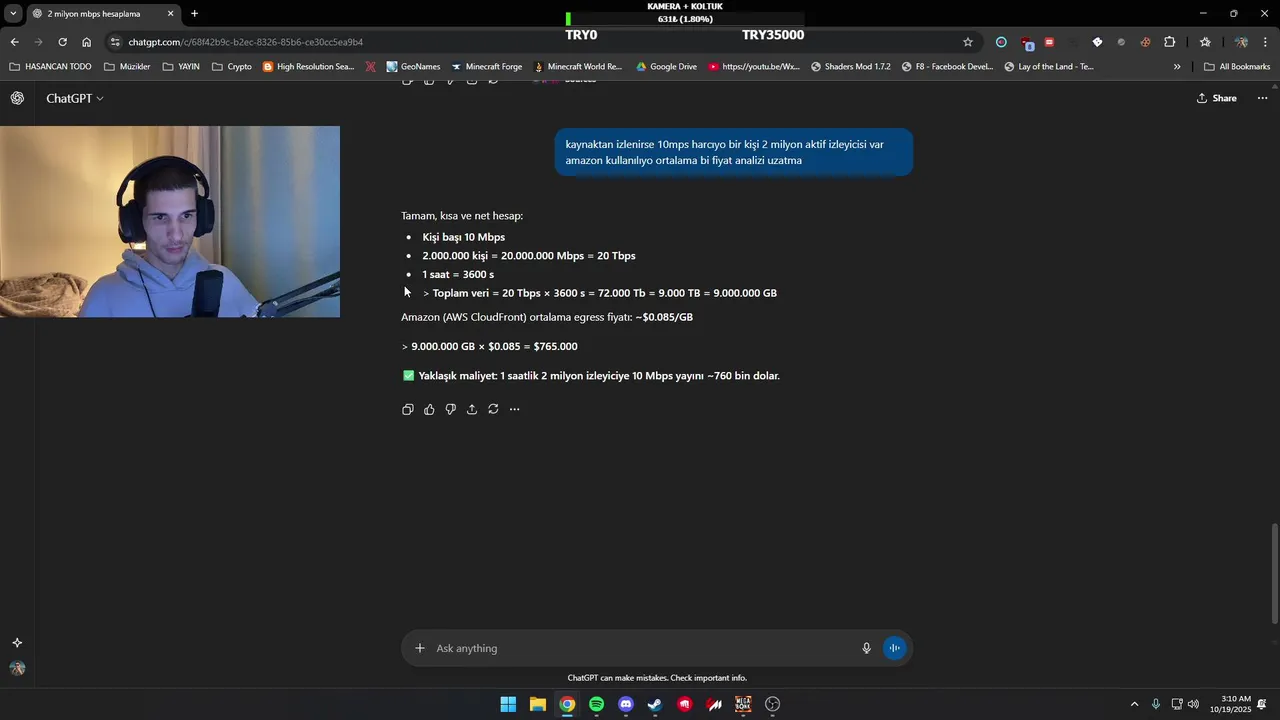Click the thumbs down icon under response
The image size is (1280, 720).
tap(450, 409)
